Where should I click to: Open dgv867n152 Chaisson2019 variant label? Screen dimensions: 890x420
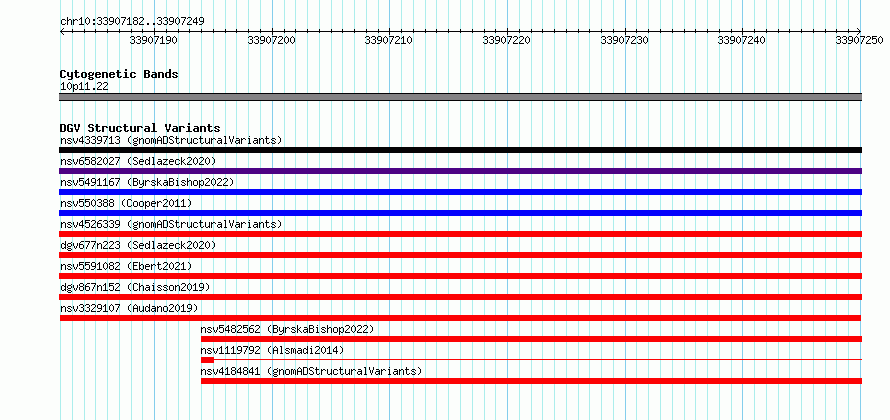tap(135, 287)
